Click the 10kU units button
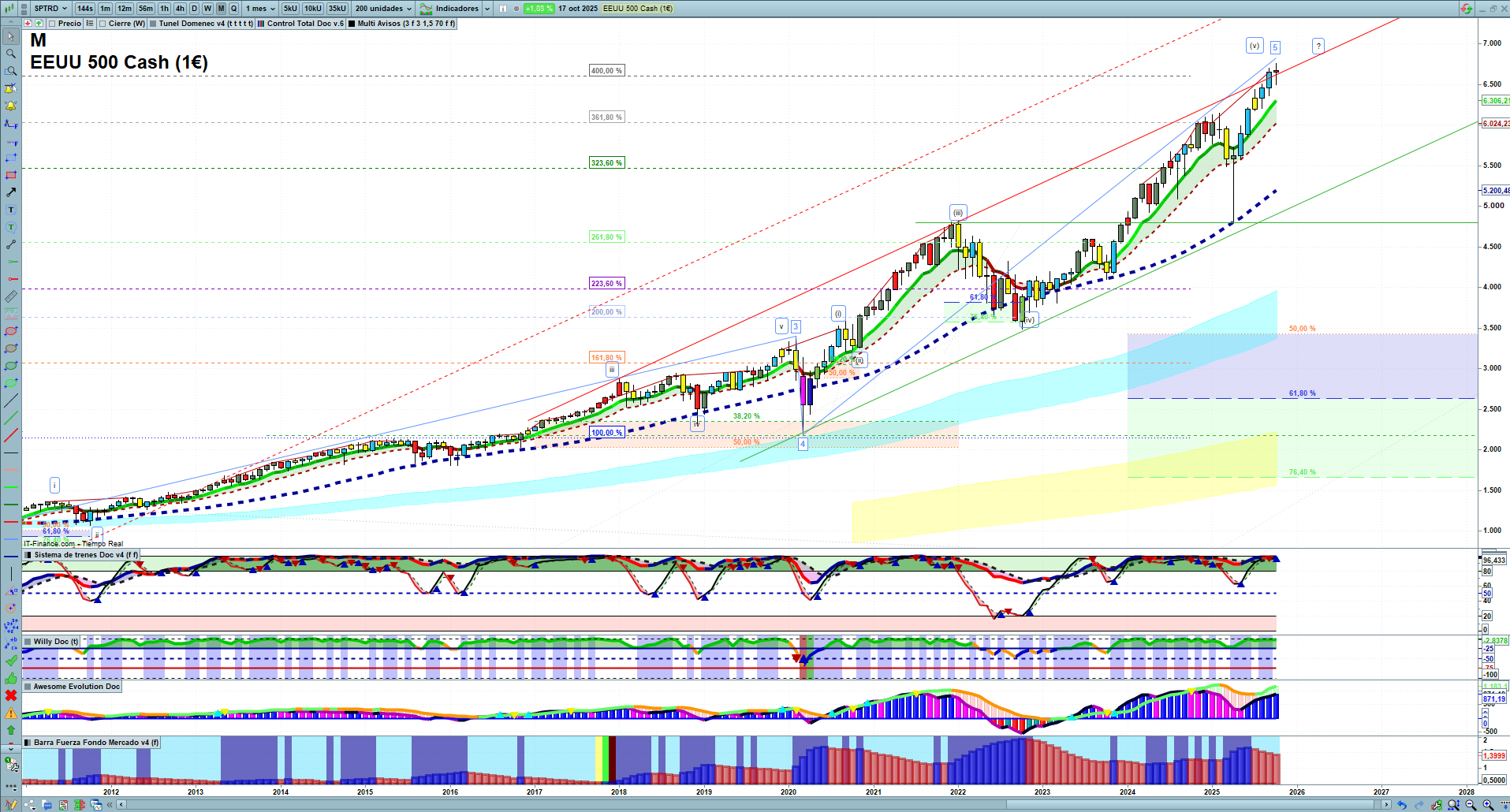Viewport: 1510px width, 812px height. pyautogui.click(x=313, y=9)
